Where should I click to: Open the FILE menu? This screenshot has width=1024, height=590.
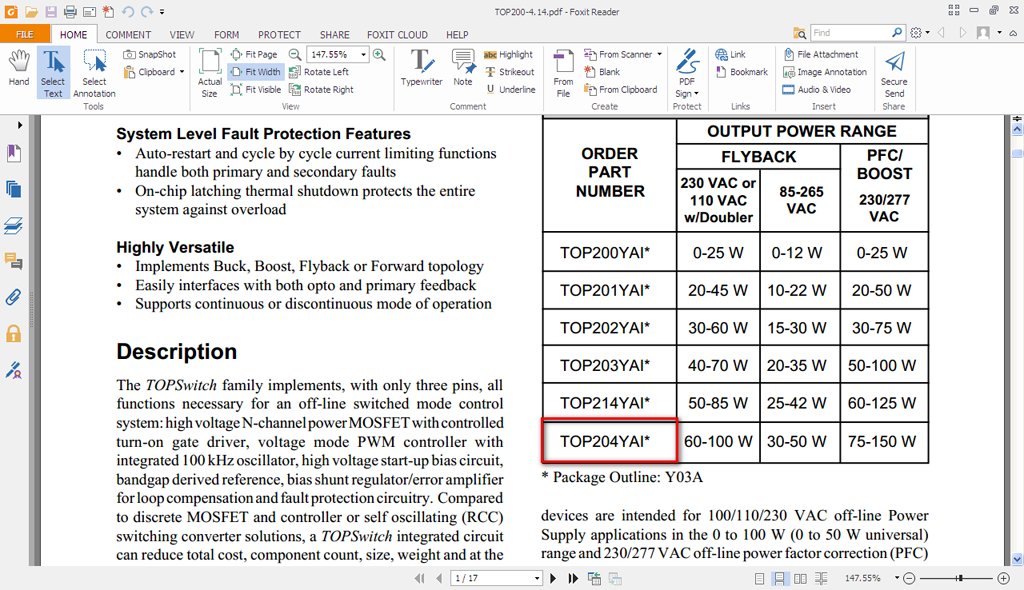25,35
